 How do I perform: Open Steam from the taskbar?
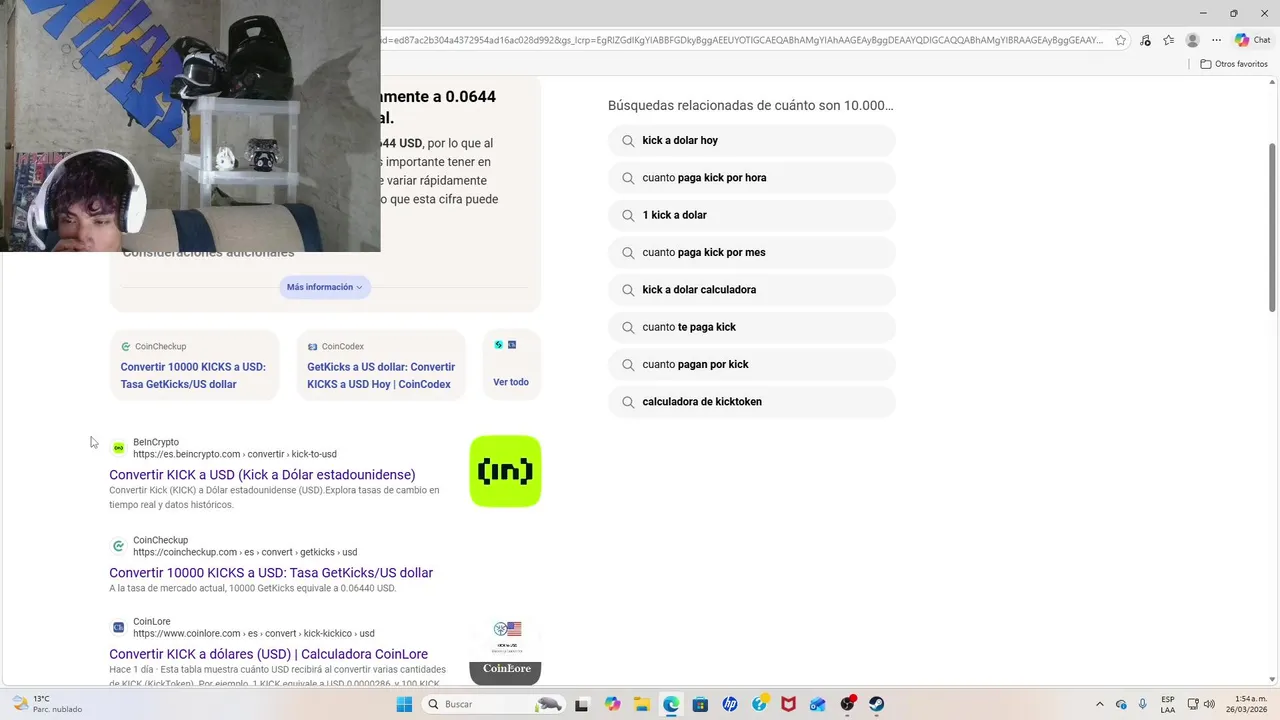coord(877,704)
